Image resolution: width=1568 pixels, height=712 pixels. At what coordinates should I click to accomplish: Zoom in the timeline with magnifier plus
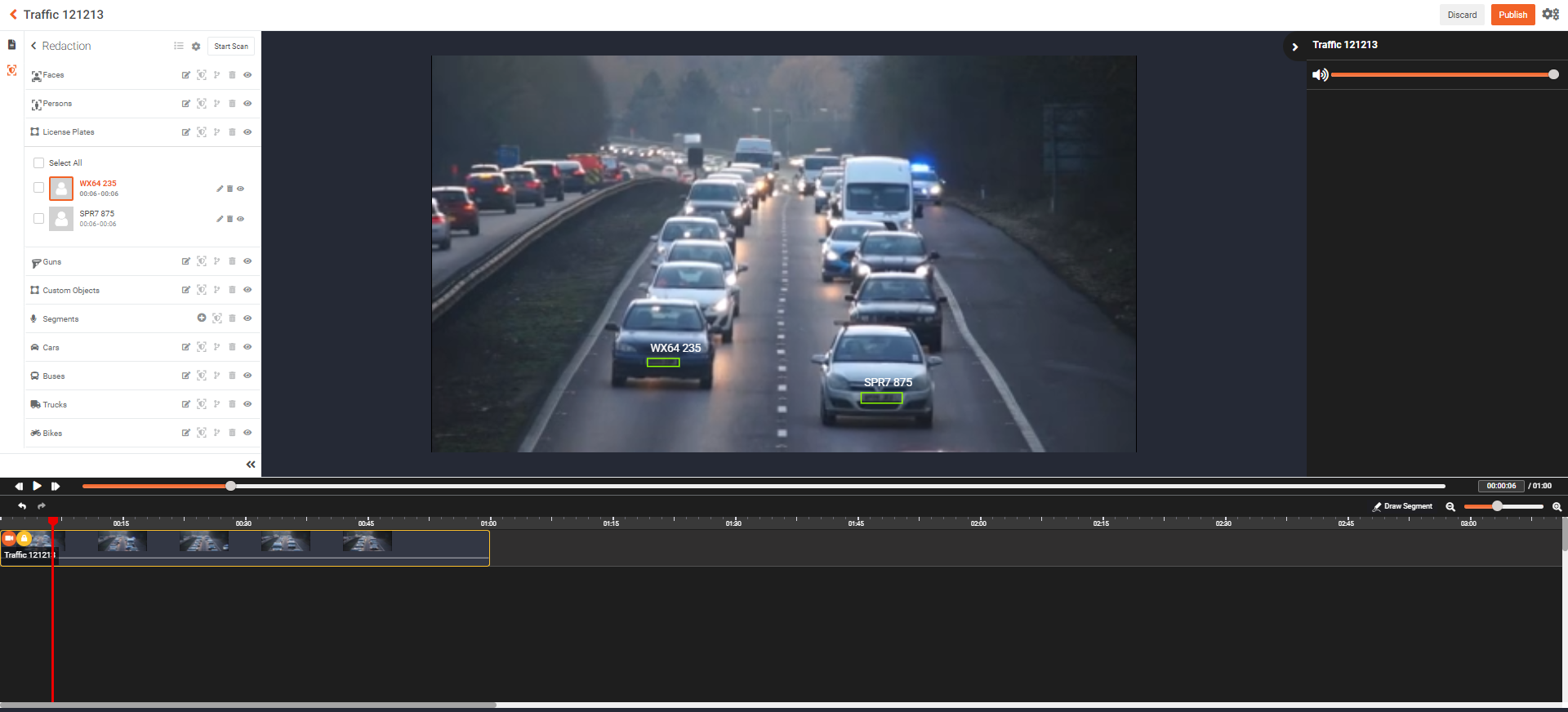[1557, 507]
